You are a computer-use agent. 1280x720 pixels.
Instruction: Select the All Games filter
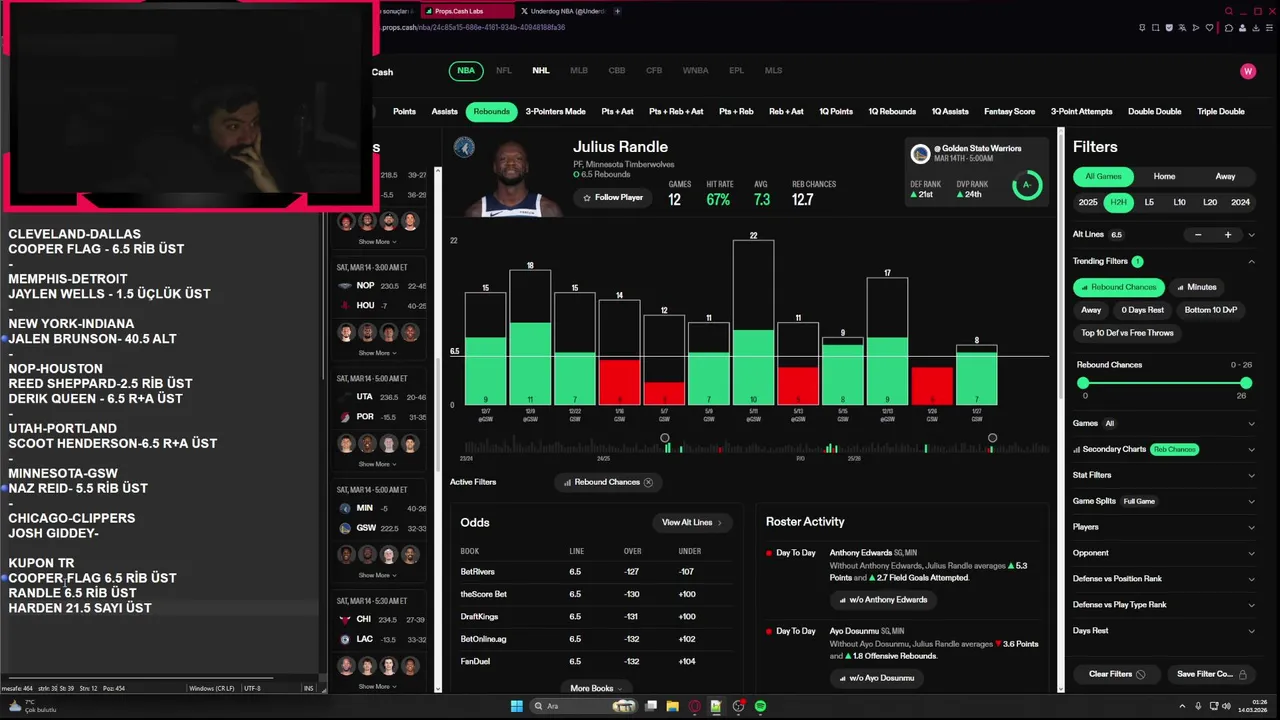[1104, 176]
